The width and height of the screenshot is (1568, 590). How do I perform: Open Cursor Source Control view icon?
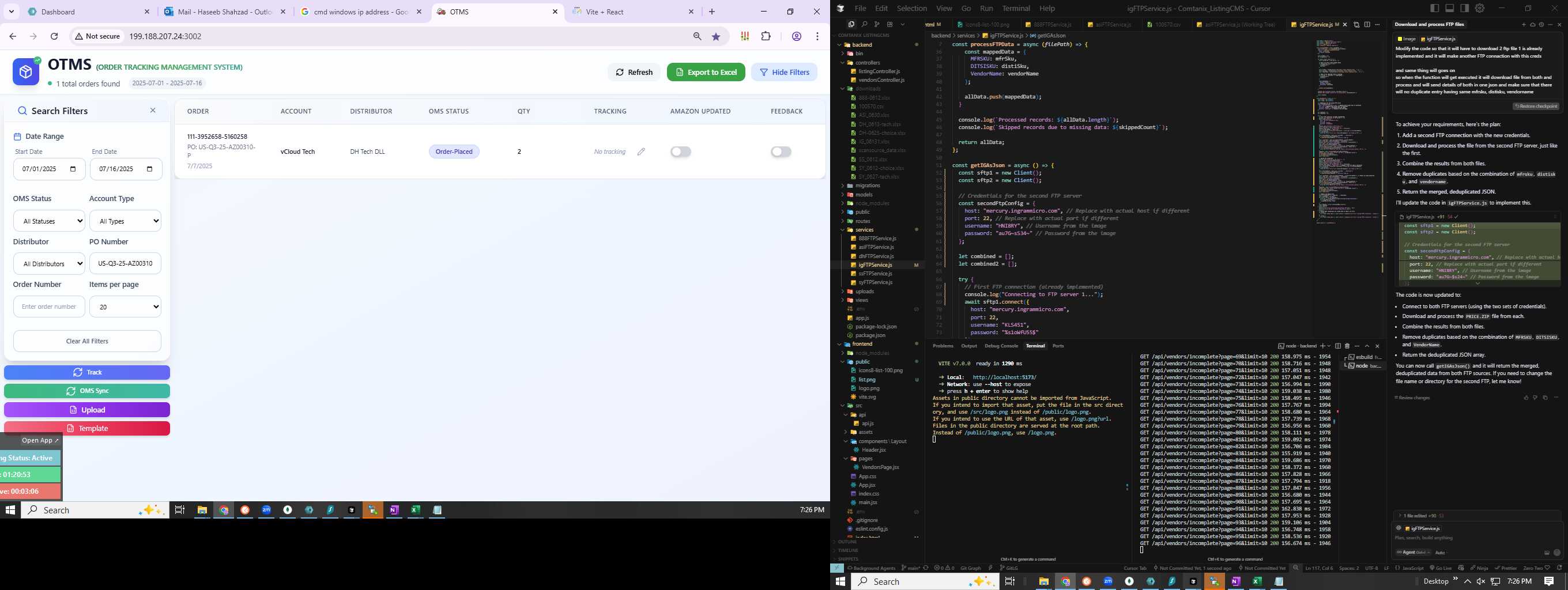click(x=876, y=24)
